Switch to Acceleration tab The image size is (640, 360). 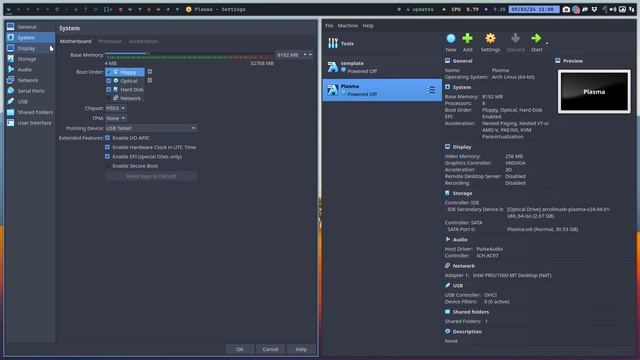click(x=143, y=41)
